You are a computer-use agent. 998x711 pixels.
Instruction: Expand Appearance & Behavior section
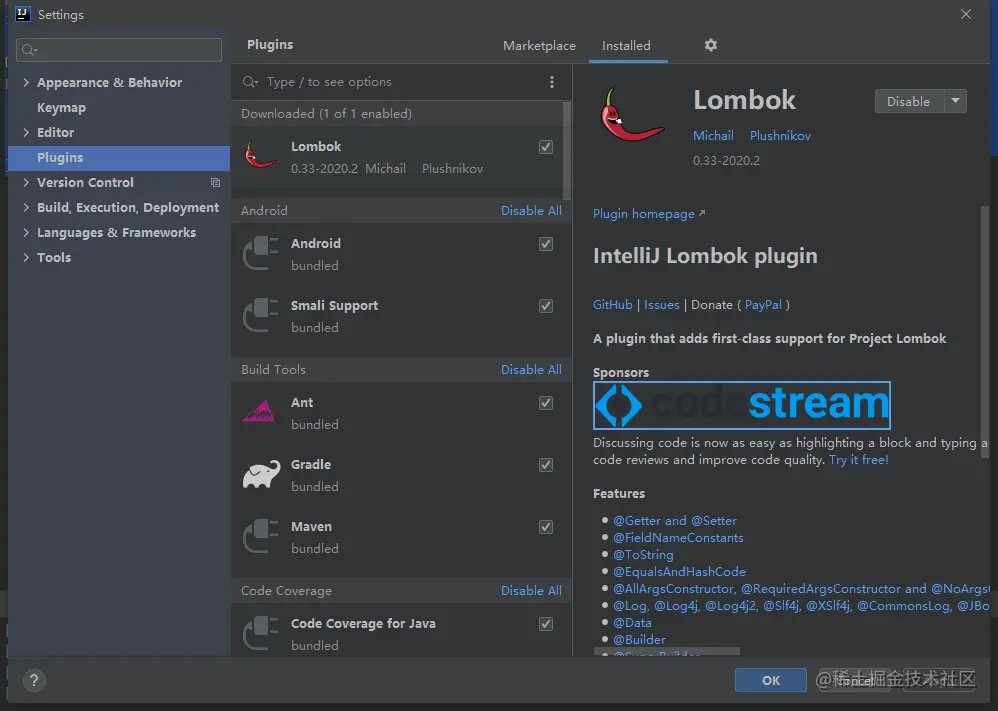[x=26, y=82]
